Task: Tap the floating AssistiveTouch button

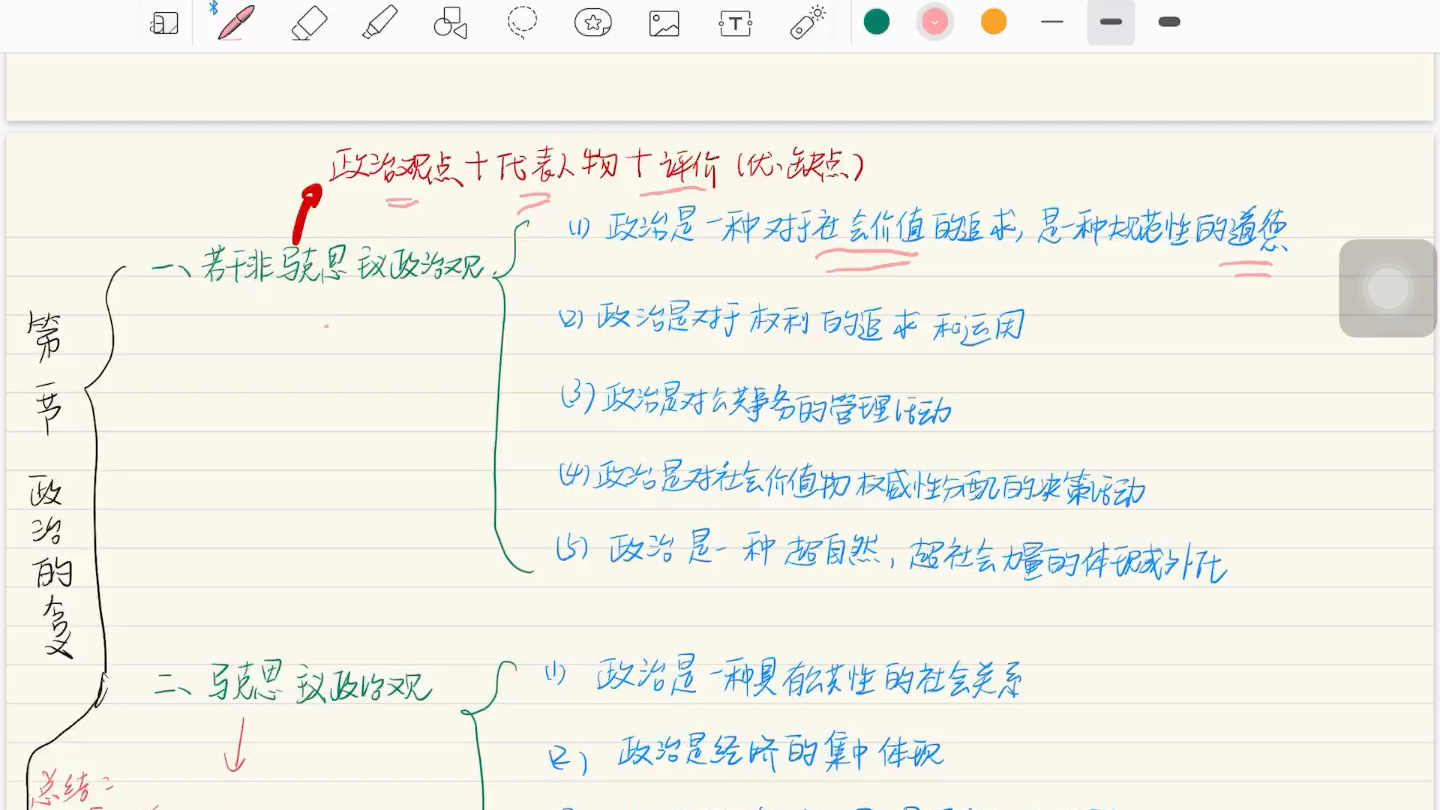Action: coord(1388,288)
